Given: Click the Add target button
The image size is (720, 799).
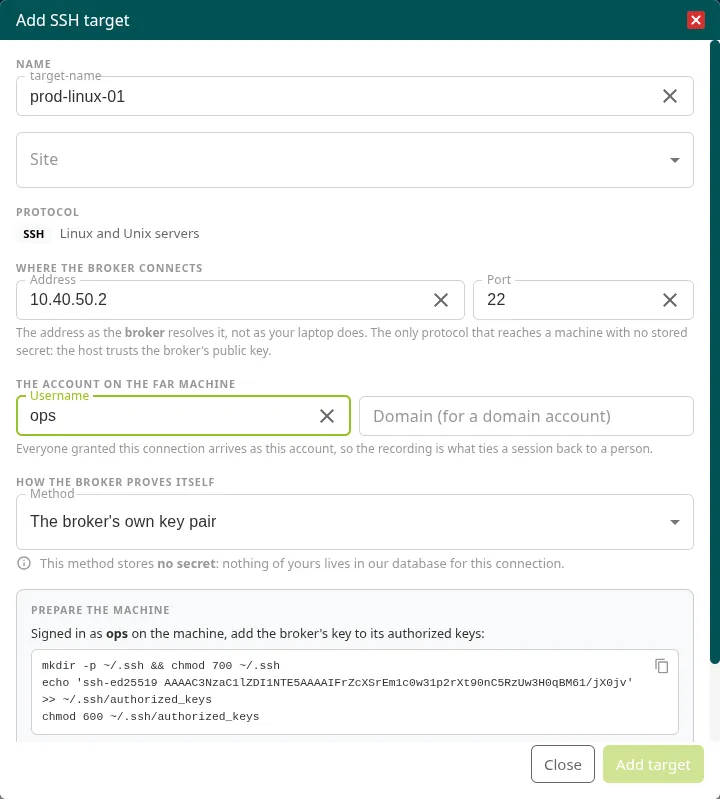Looking at the screenshot, I should (653, 764).
